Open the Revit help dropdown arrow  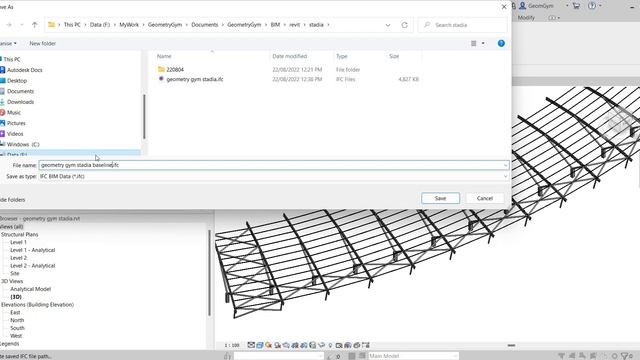(x=600, y=6)
